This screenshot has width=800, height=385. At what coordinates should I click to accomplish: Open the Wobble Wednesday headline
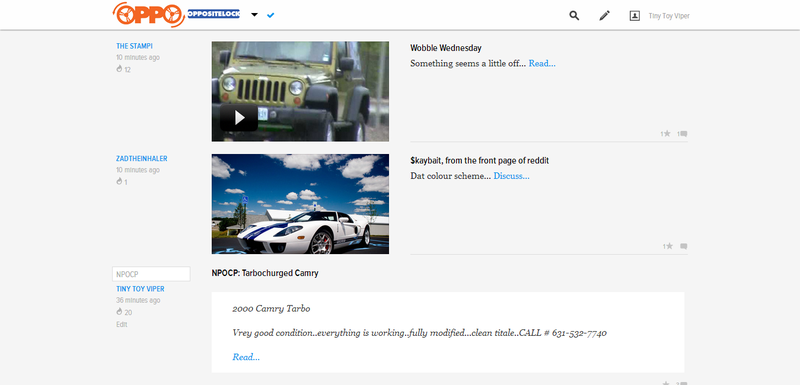[445, 48]
